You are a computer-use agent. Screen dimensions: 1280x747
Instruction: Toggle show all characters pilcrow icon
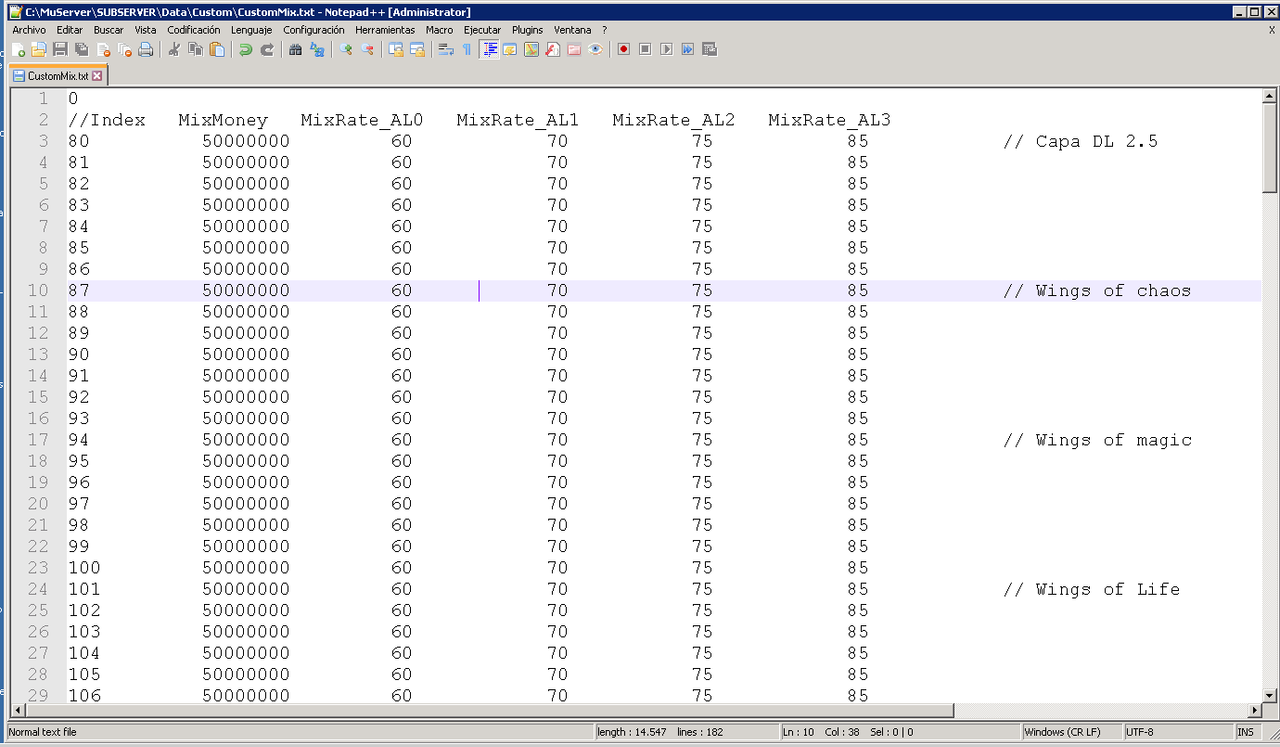[x=467, y=49]
